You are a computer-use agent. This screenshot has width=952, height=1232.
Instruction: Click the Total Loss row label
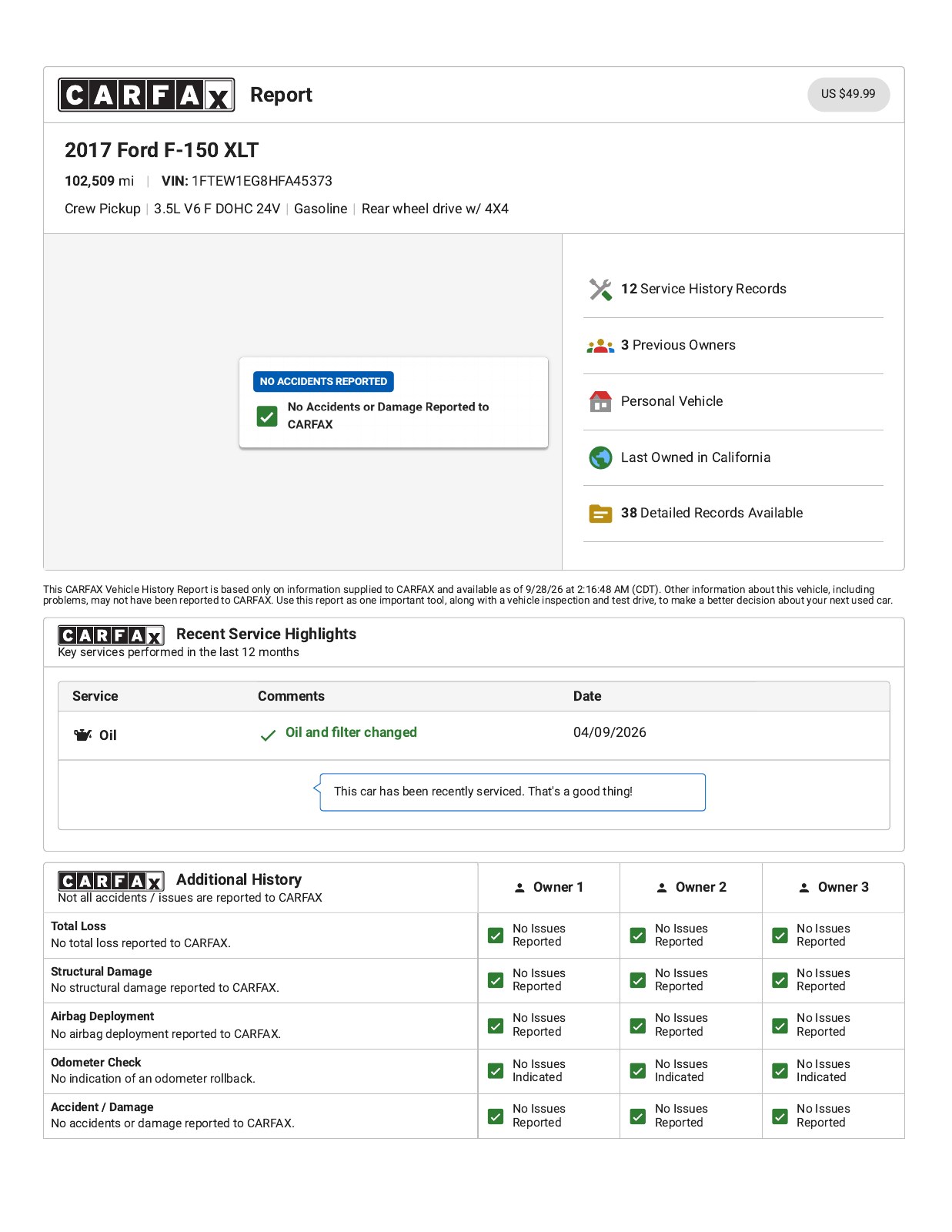[78, 926]
